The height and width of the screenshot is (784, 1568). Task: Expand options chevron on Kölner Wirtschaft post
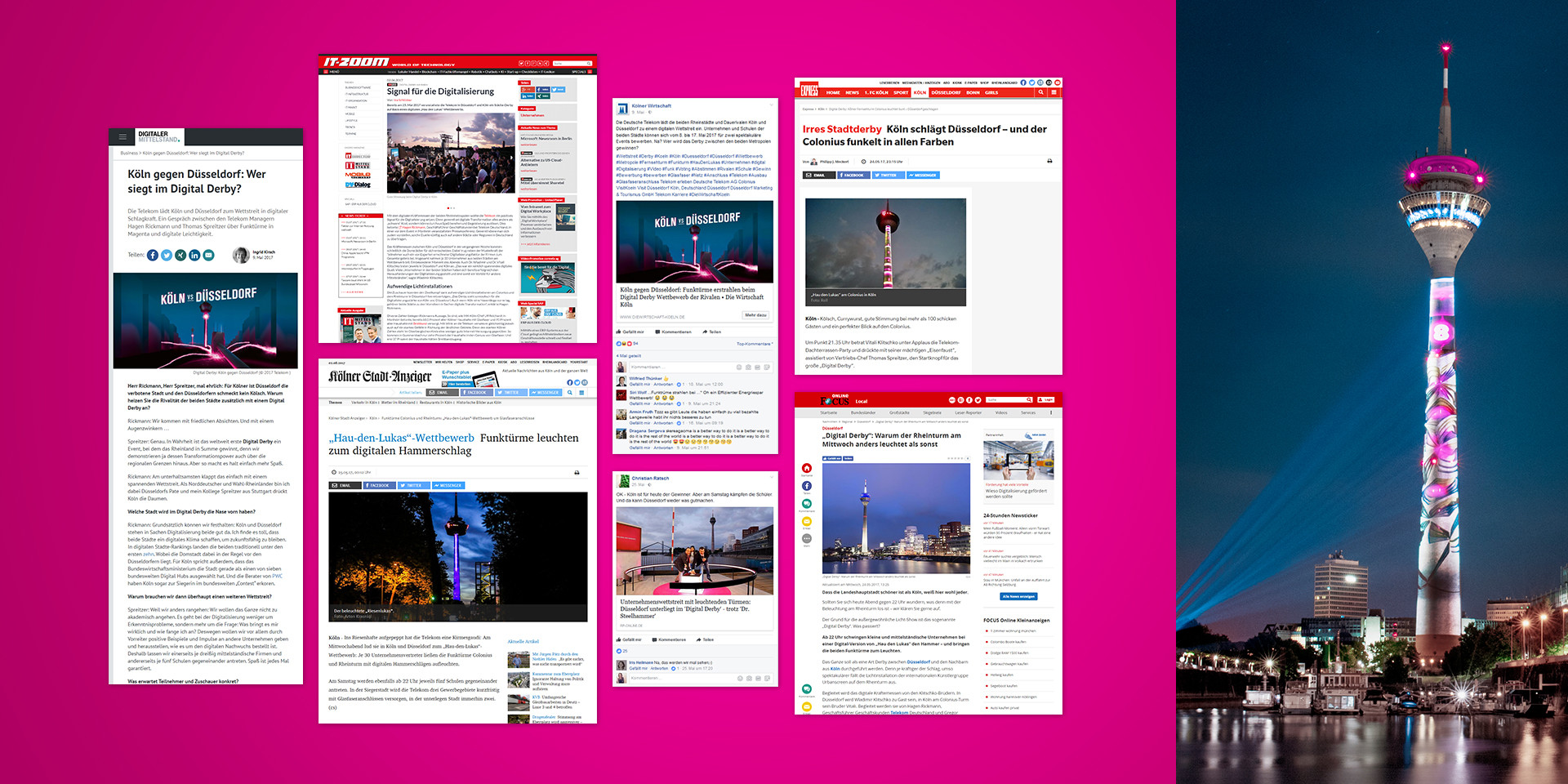click(770, 106)
